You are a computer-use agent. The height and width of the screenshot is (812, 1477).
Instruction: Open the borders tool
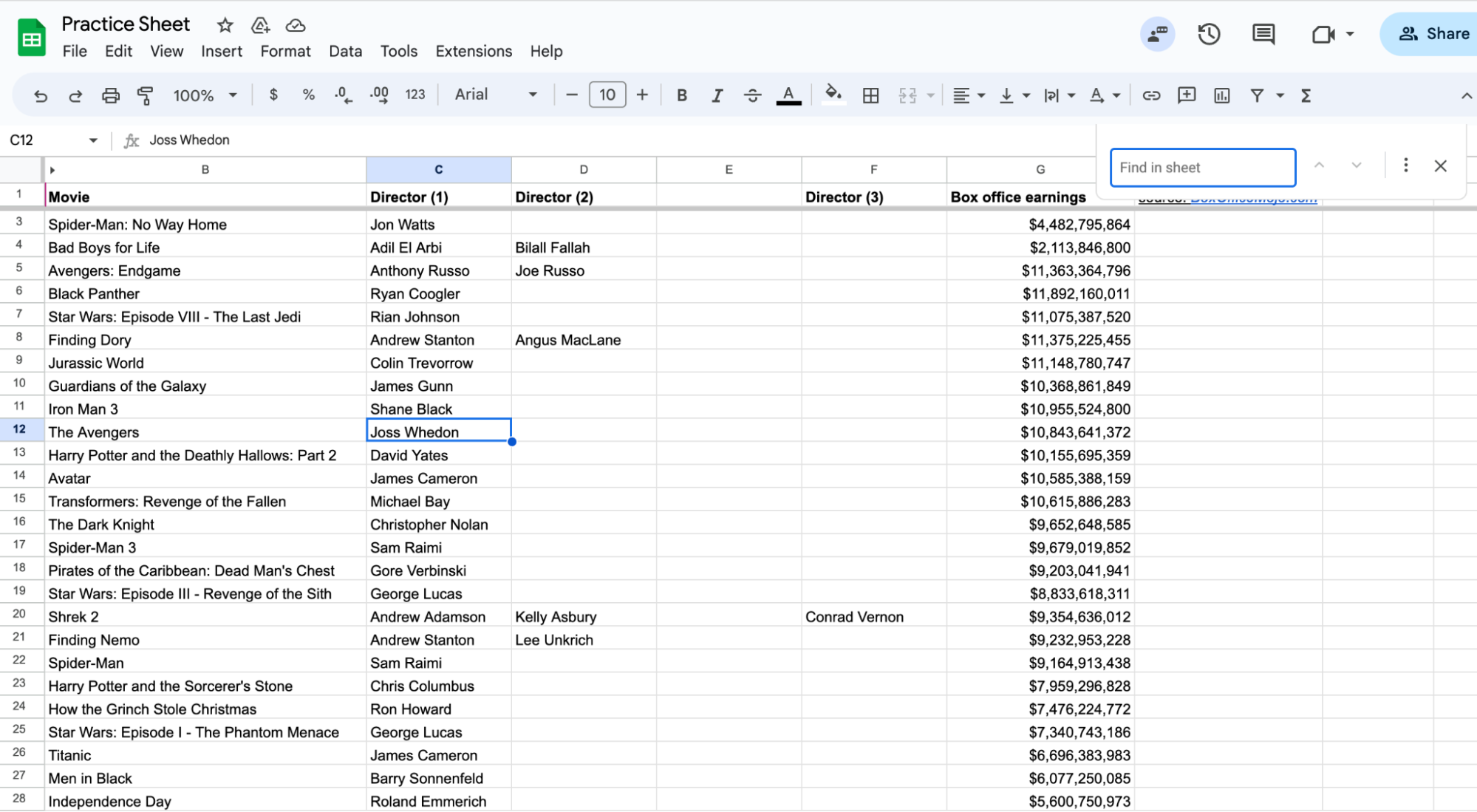click(x=871, y=95)
